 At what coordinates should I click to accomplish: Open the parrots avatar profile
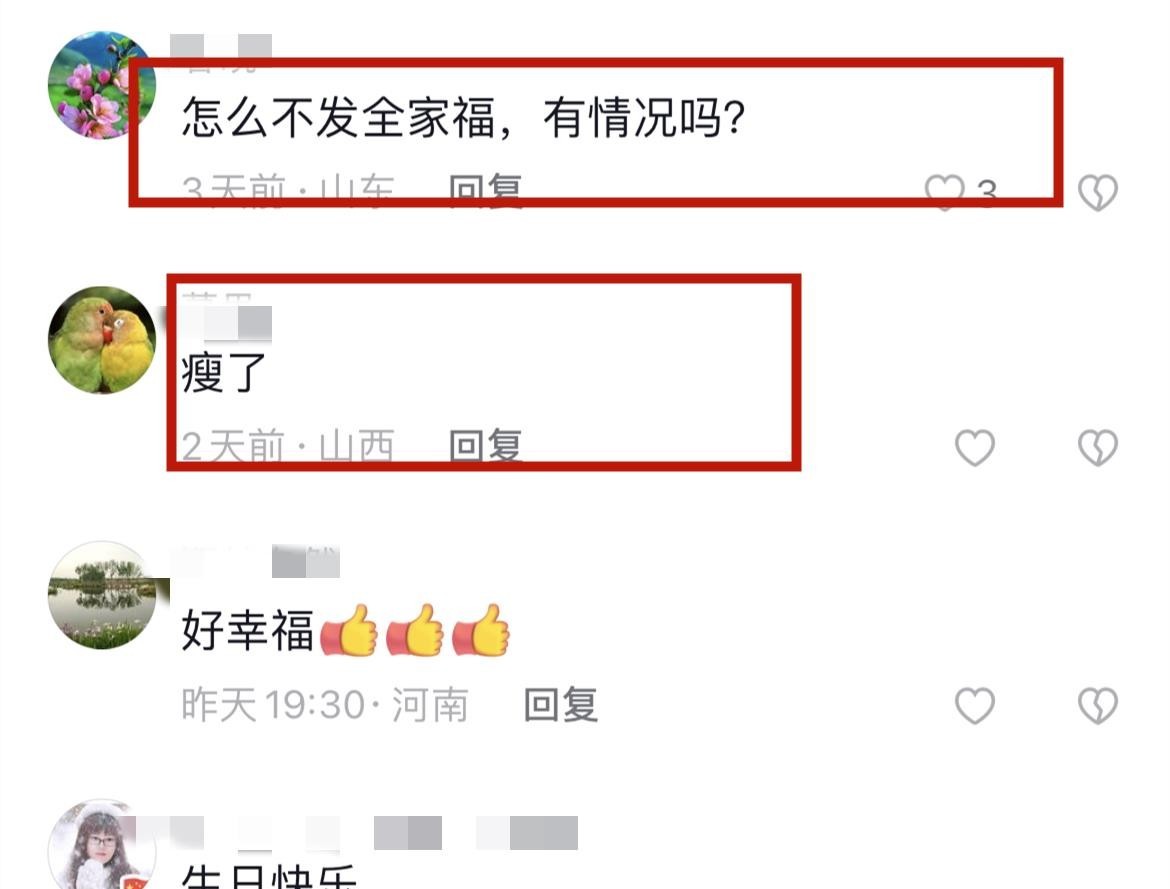[x=101, y=340]
